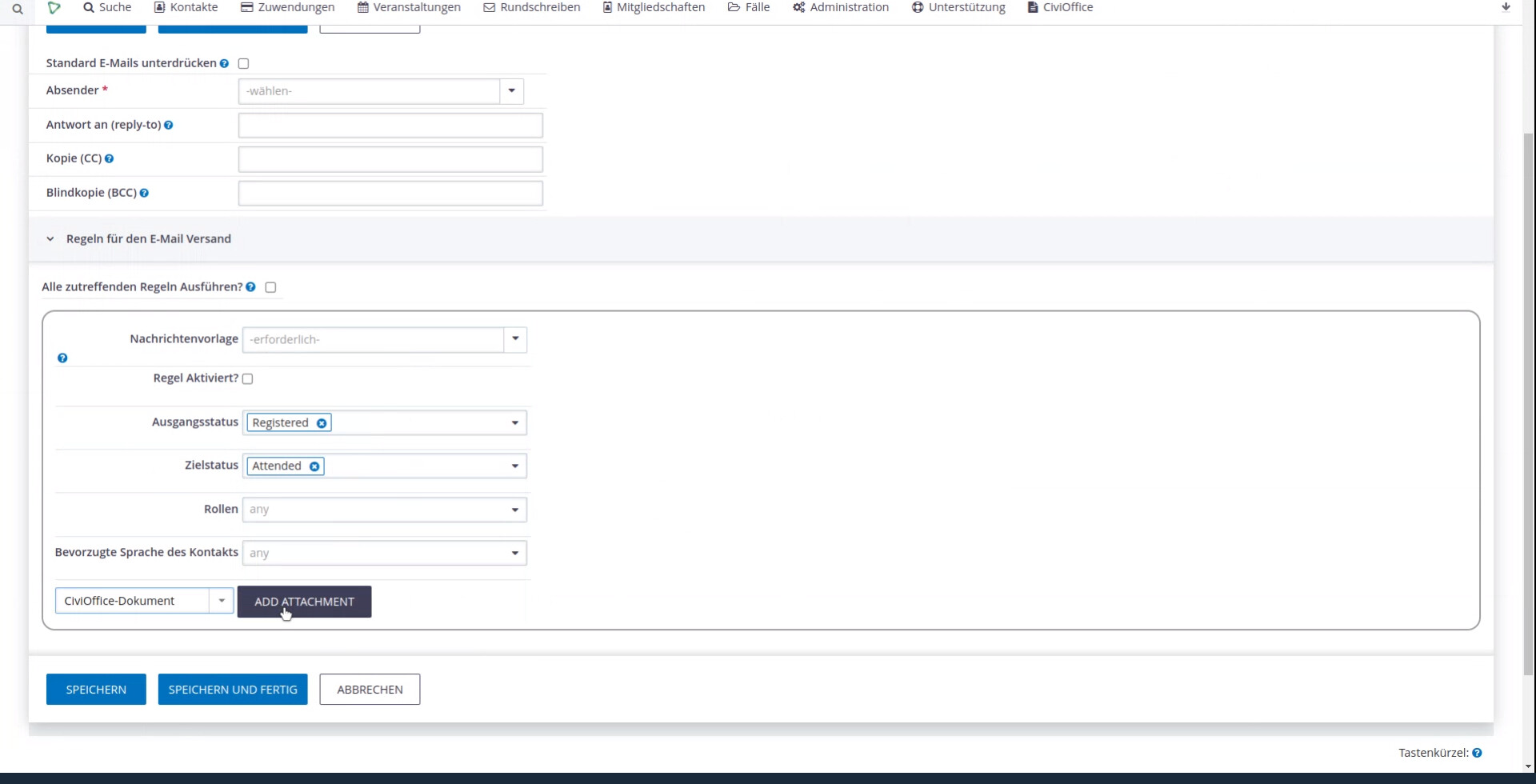The width and height of the screenshot is (1536, 784).
Task: Open the Unterstützung menu
Action: pyautogui.click(x=958, y=7)
